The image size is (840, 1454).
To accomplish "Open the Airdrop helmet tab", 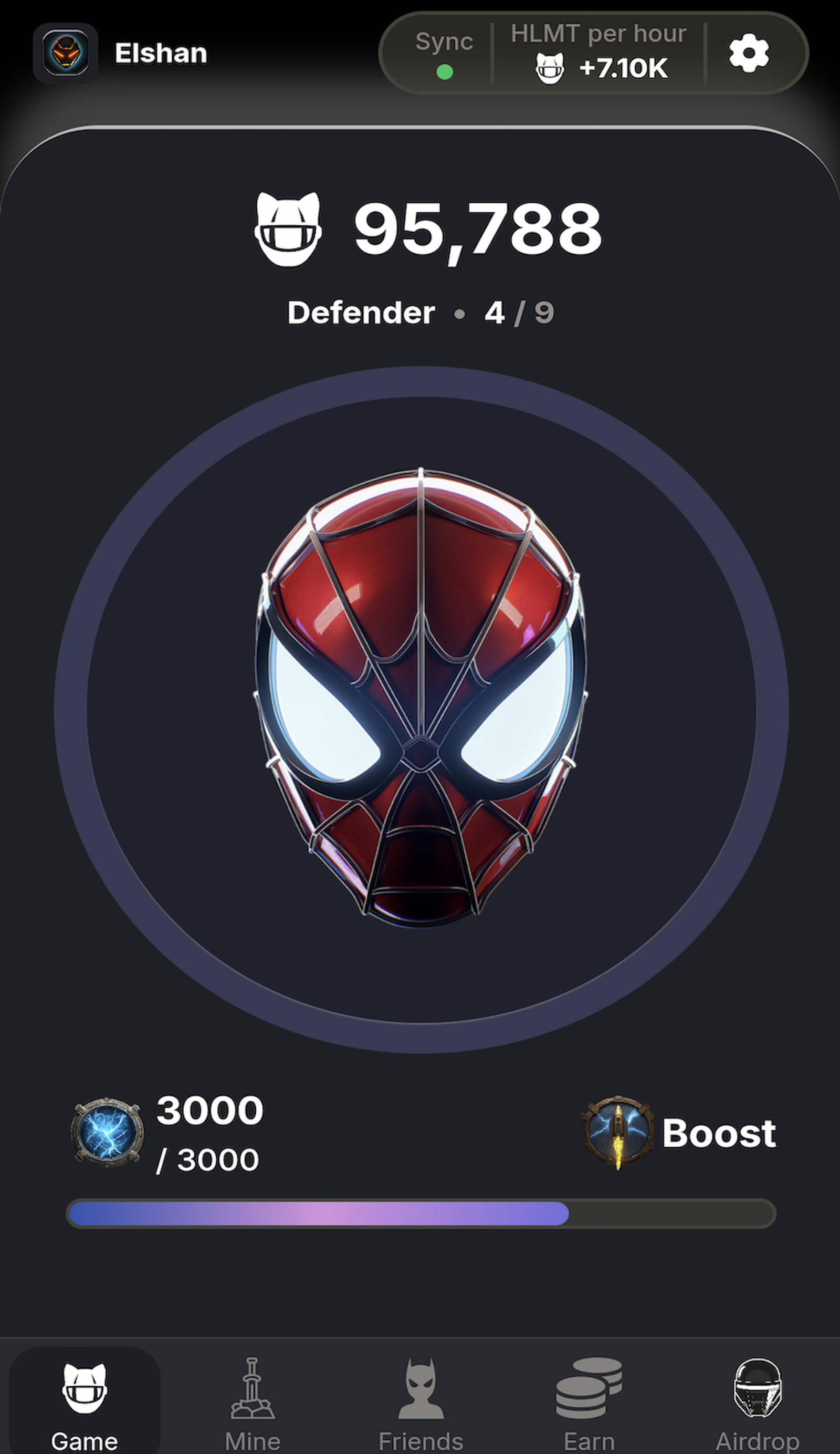I will [757, 1404].
